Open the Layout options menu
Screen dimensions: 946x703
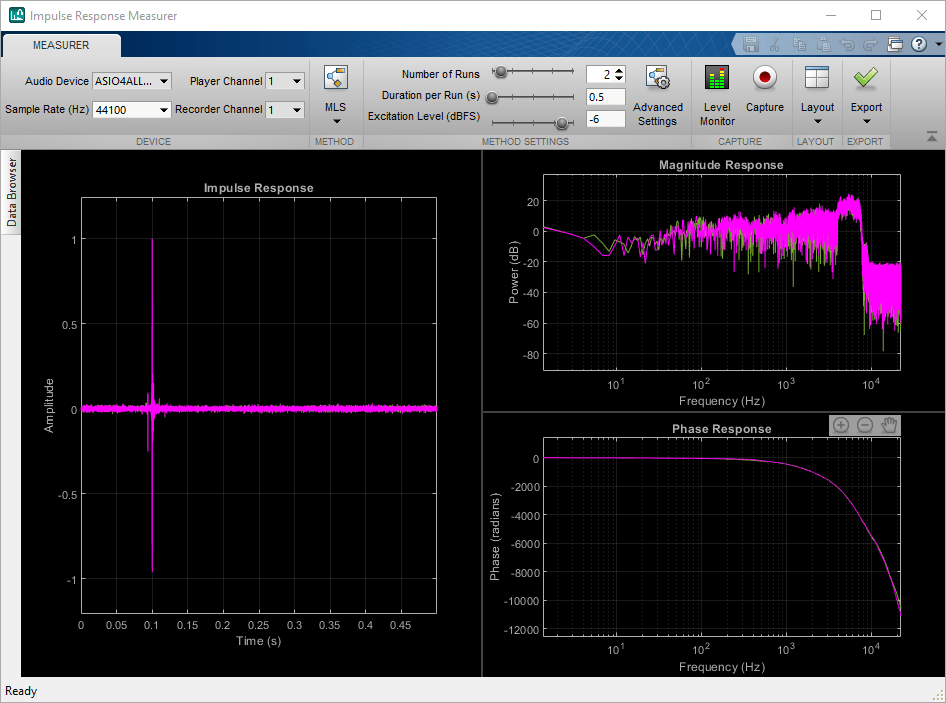tap(817, 107)
